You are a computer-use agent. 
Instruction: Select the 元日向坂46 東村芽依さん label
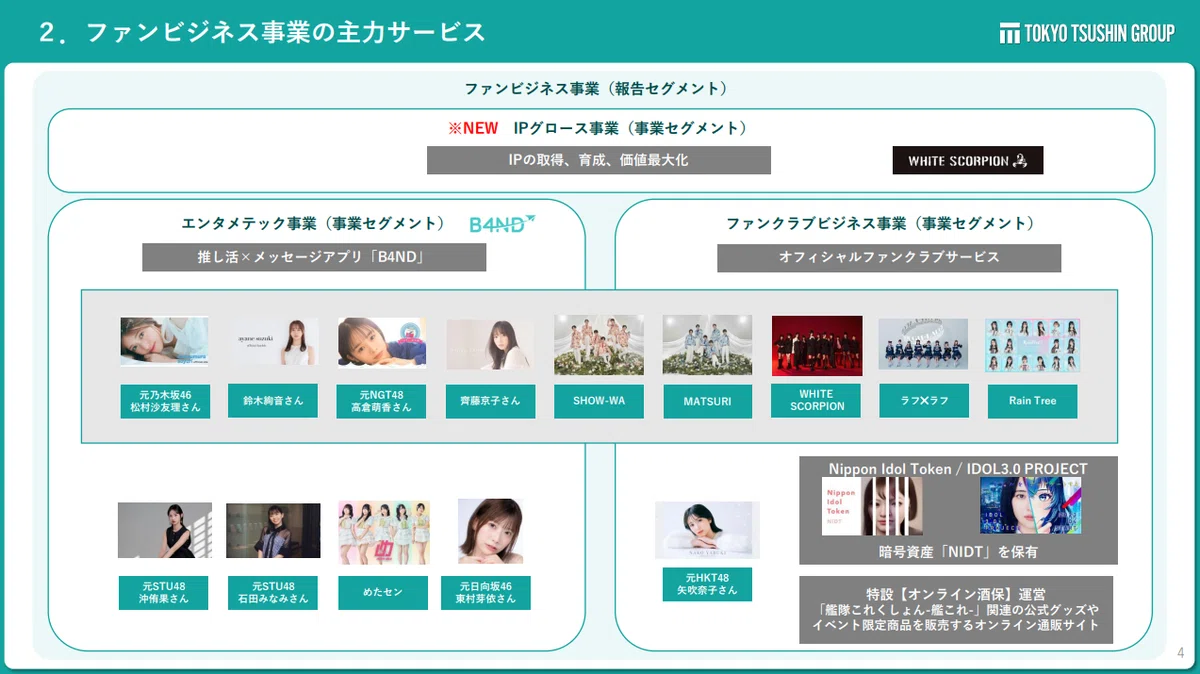(x=487, y=592)
